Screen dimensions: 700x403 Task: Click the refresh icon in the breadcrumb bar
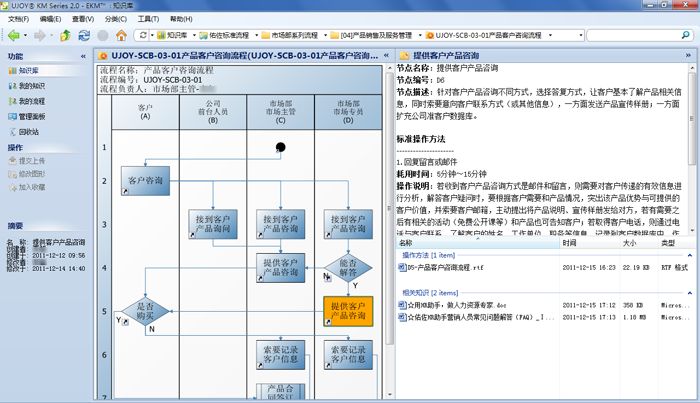[143, 35]
